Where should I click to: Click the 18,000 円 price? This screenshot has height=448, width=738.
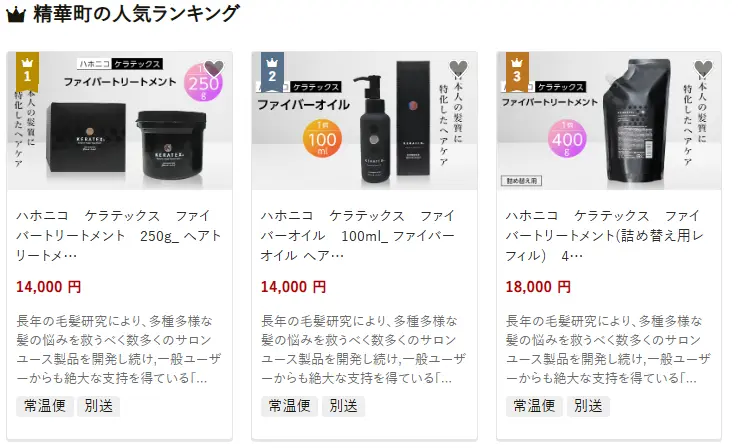[x=538, y=287]
